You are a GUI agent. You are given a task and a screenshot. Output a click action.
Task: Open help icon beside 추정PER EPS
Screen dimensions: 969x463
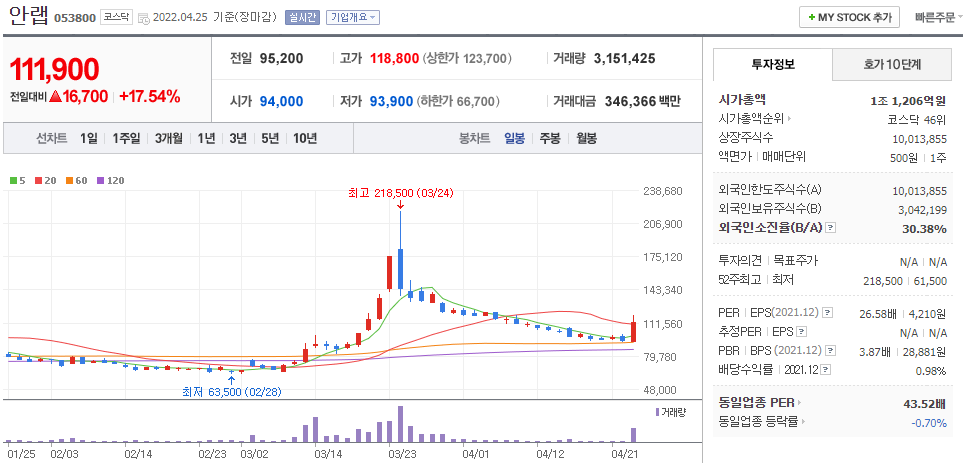(x=802, y=332)
